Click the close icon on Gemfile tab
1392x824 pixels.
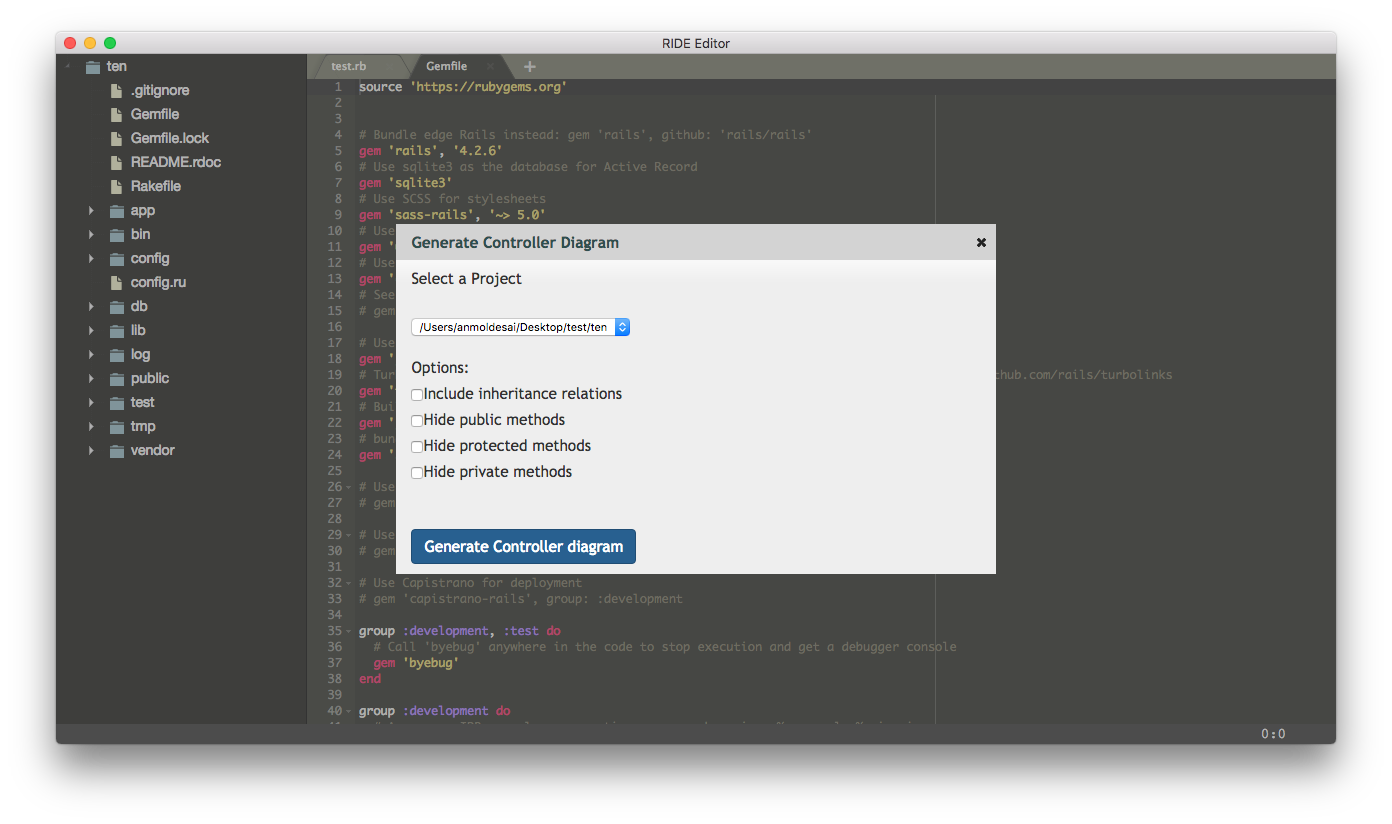point(491,67)
